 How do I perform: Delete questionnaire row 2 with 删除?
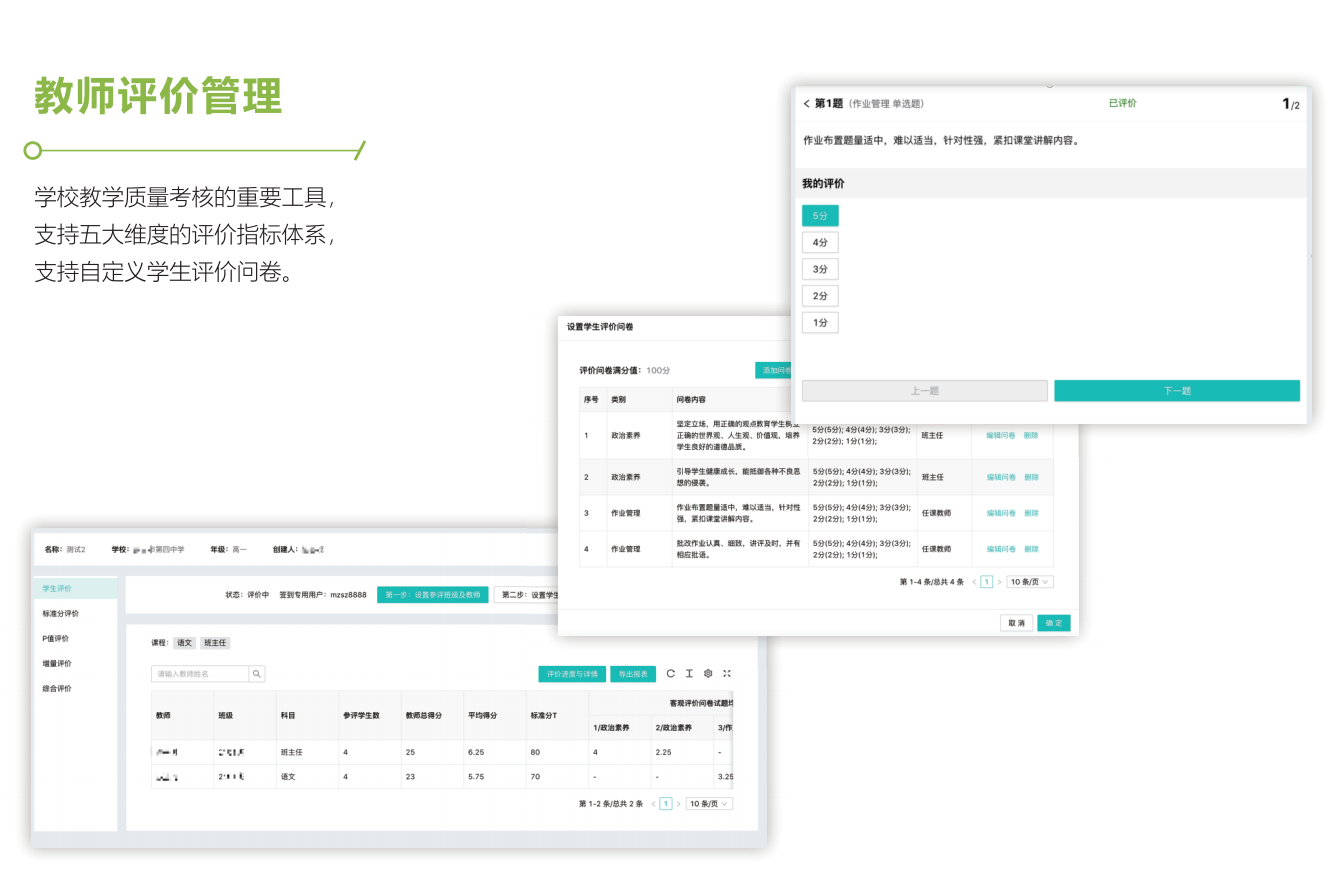pyautogui.click(x=1031, y=477)
